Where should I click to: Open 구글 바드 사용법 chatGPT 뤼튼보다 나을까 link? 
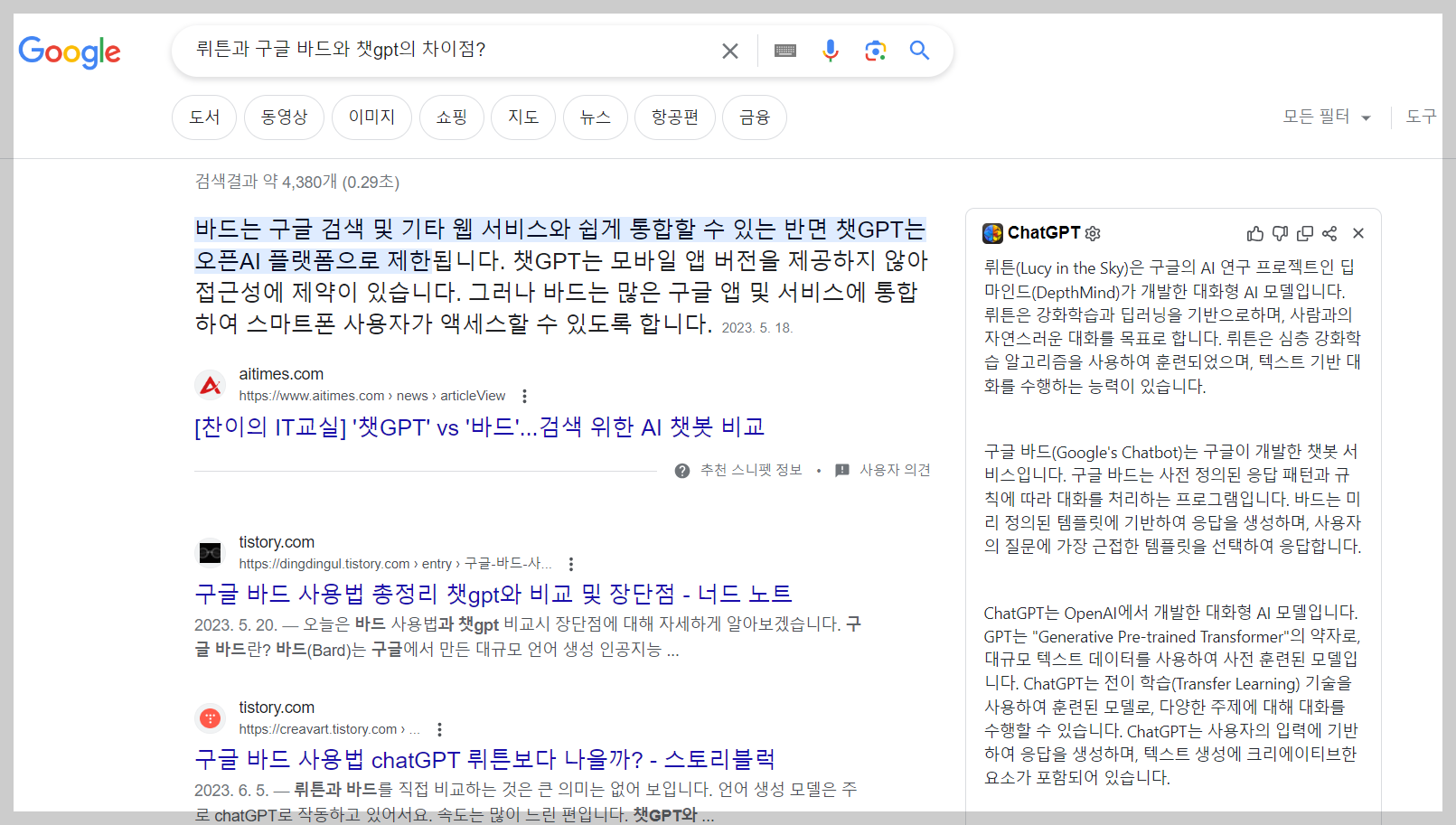485,759
